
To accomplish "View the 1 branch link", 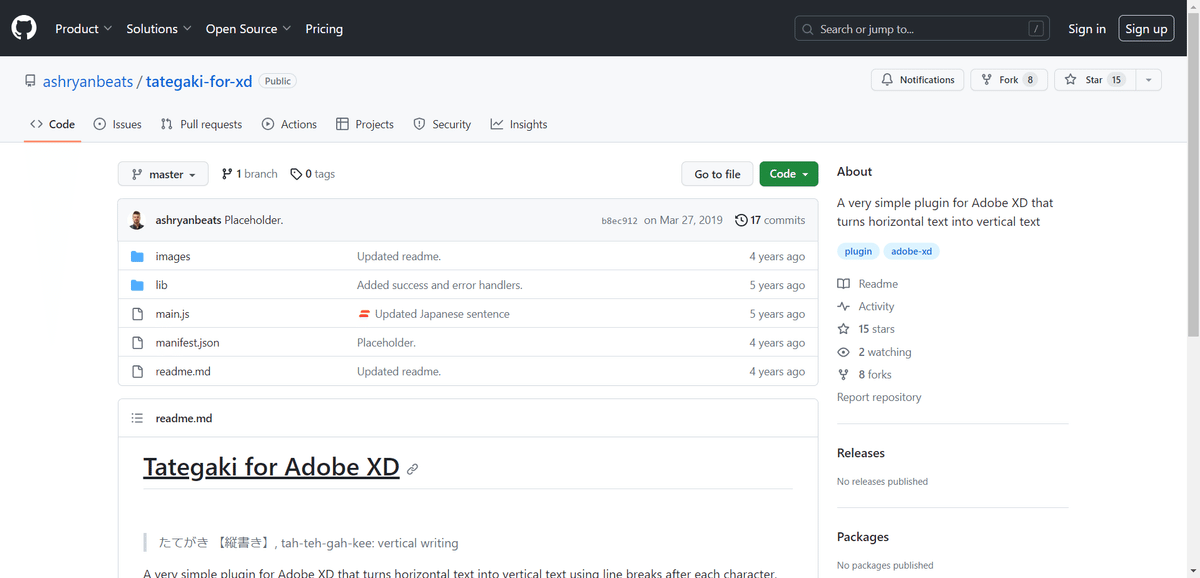I will coord(250,174).
